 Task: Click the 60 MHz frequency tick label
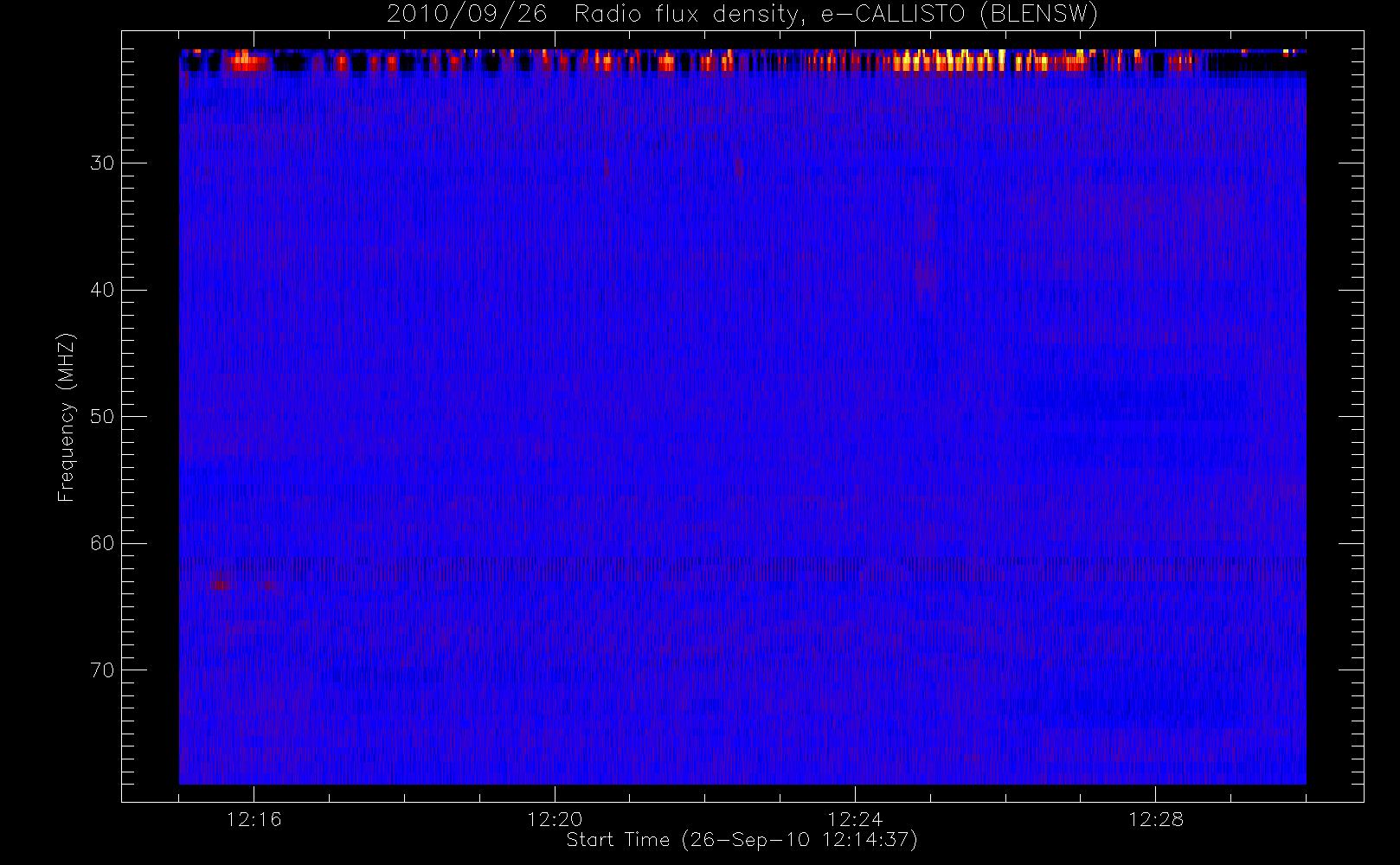pos(102,543)
